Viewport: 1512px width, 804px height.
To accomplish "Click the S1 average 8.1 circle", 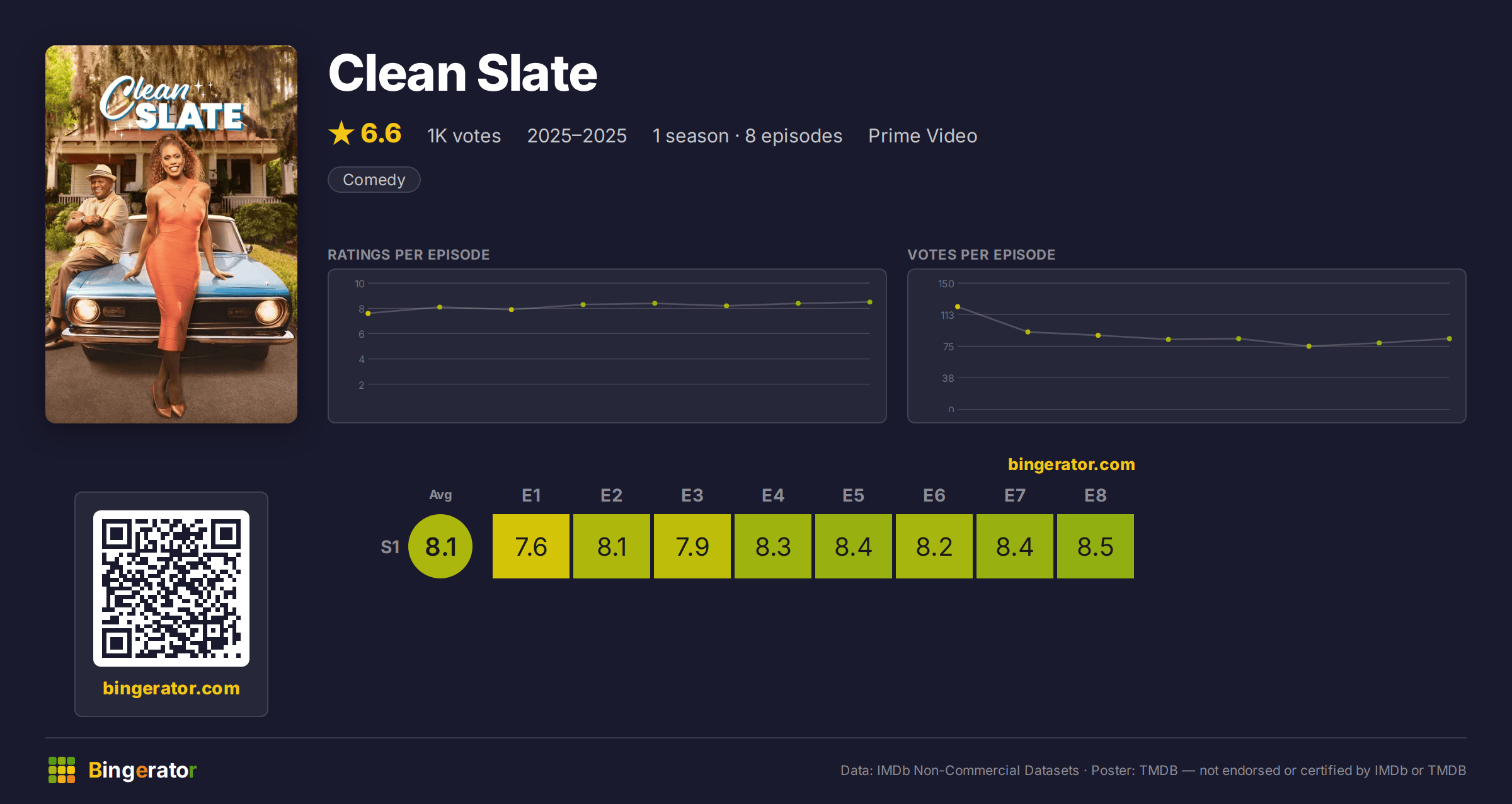I will [x=440, y=546].
